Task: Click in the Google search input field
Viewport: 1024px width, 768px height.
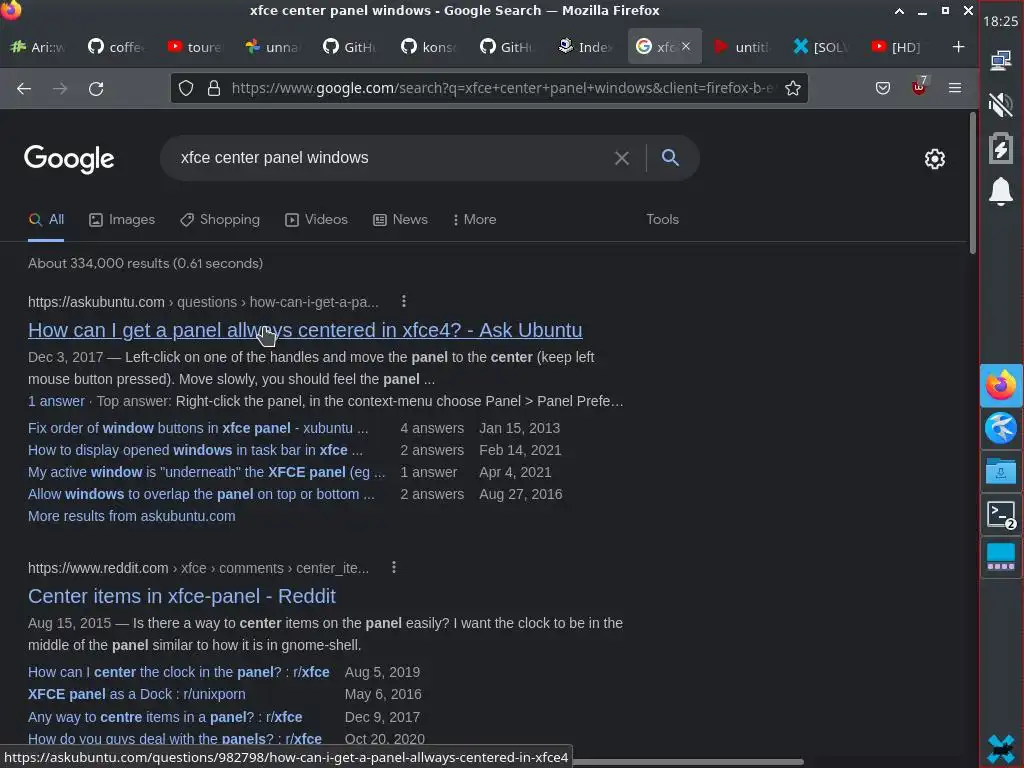Action: pyautogui.click(x=392, y=158)
